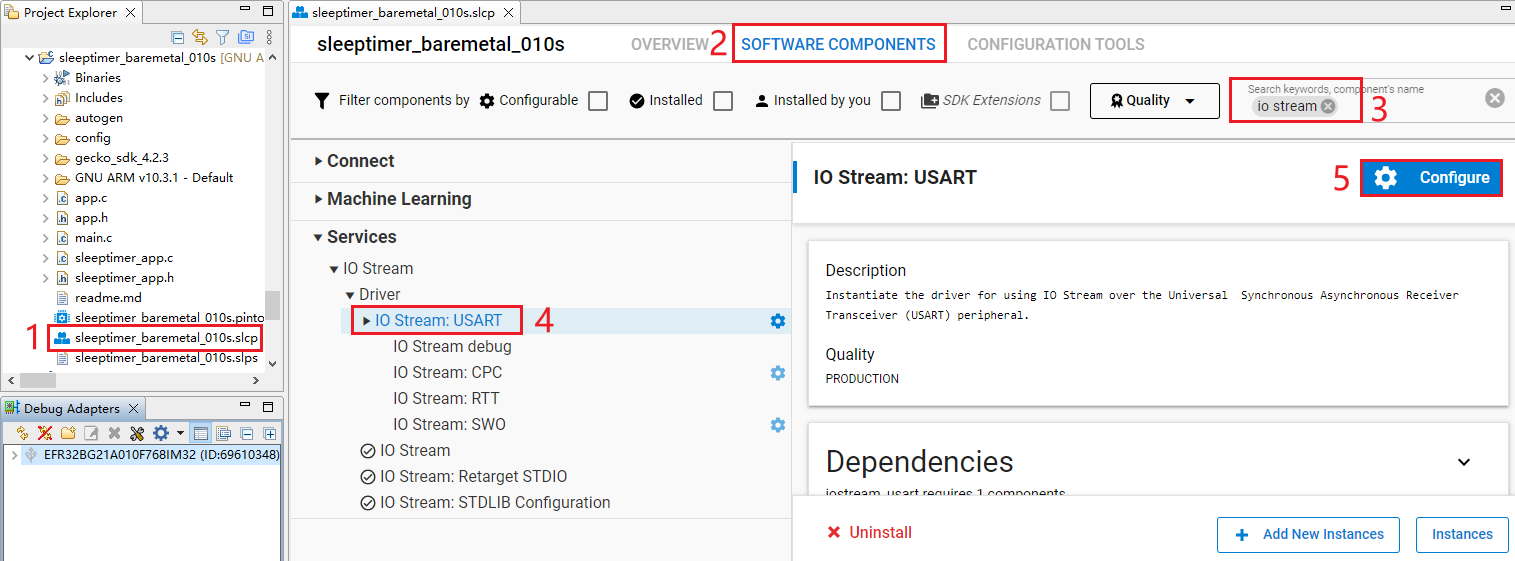This screenshot has height=561, width=1515.
Task: Click the Project Explorer vertical scrollbar
Action: tap(272, 304)
